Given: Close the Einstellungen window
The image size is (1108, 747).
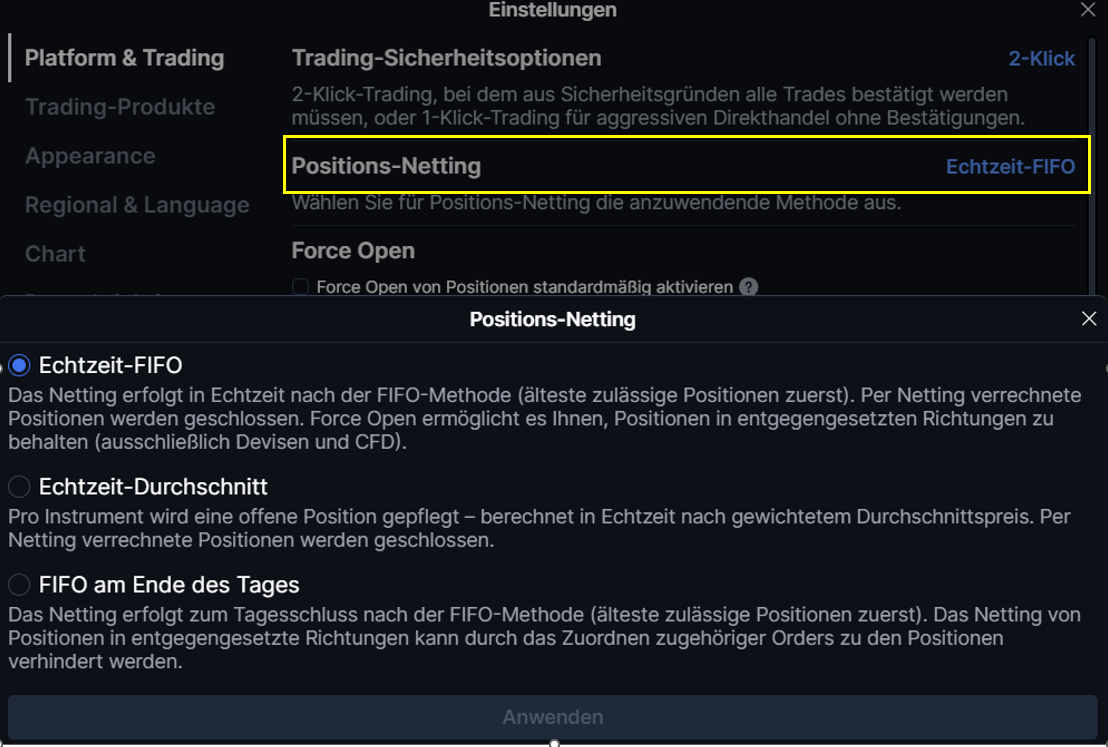Looking at the screenshot, I should tap(1088, 9).
